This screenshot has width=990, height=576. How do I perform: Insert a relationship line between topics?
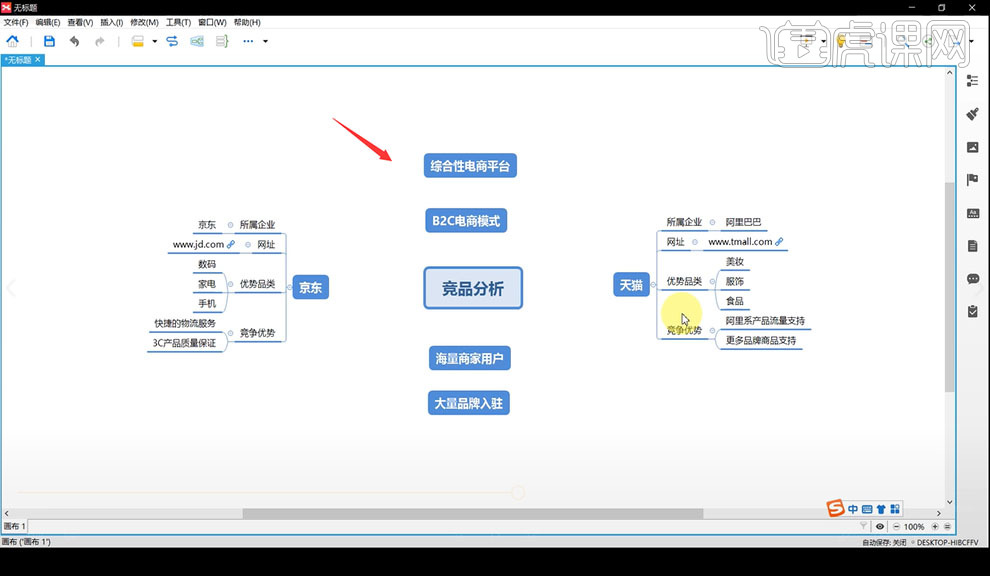(171, 41)
